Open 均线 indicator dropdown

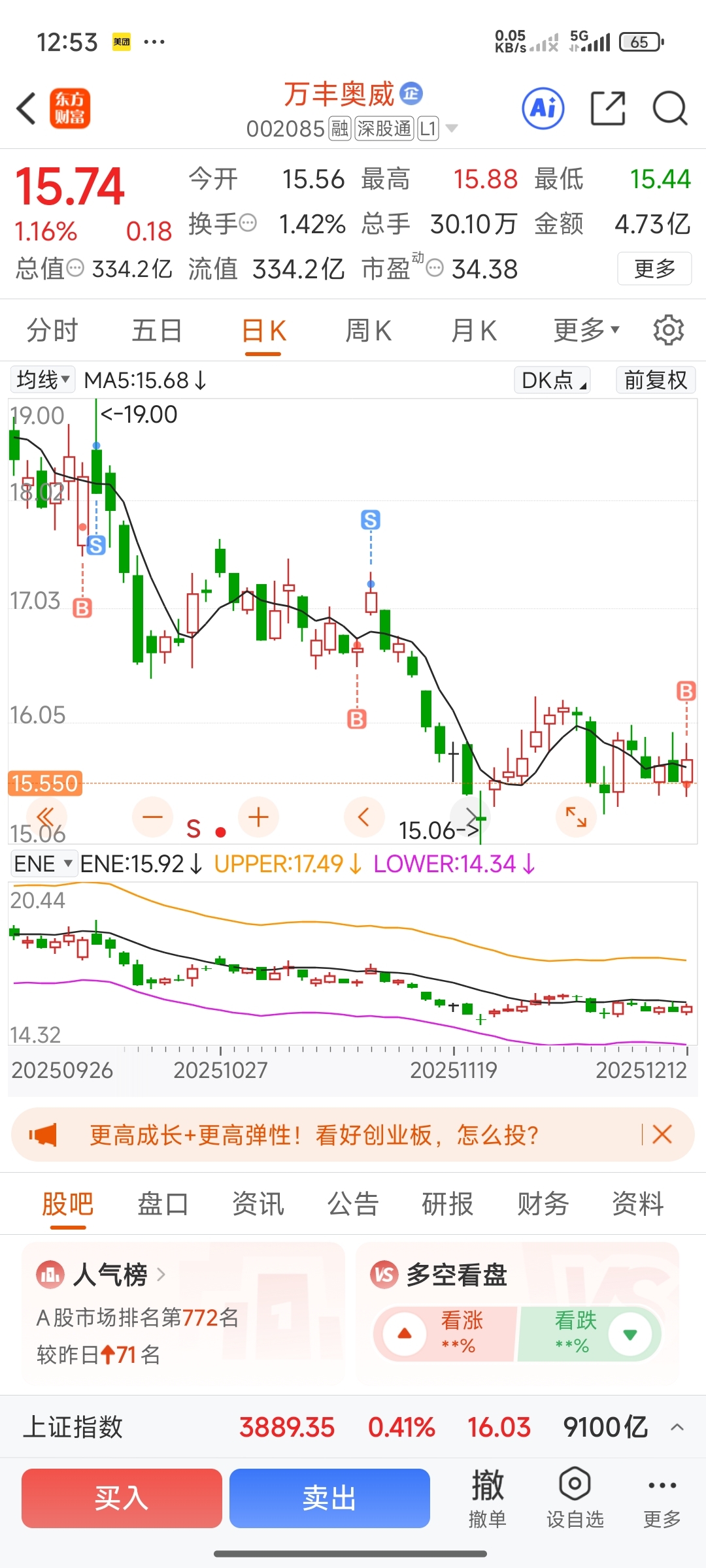tap(42, 380)
